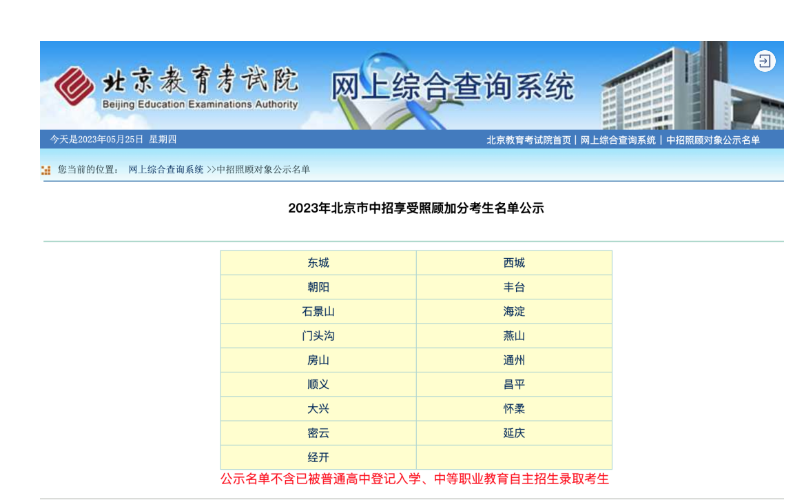Click the exit icon in top-right corner

click(x=764, y=61)
